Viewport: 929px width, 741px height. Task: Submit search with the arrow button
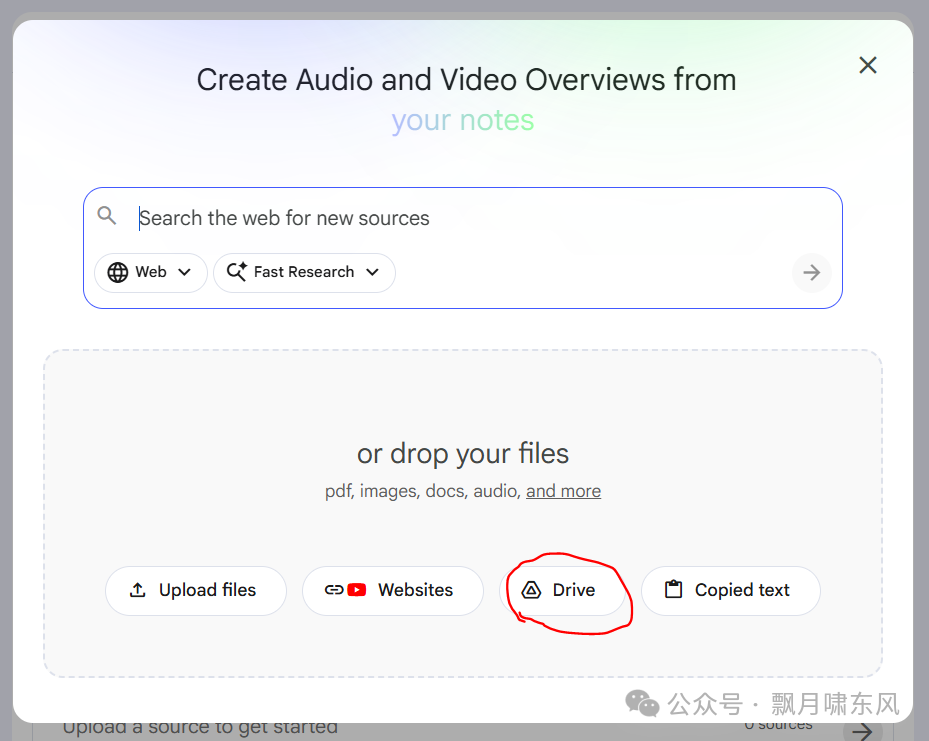click(811, 272)
